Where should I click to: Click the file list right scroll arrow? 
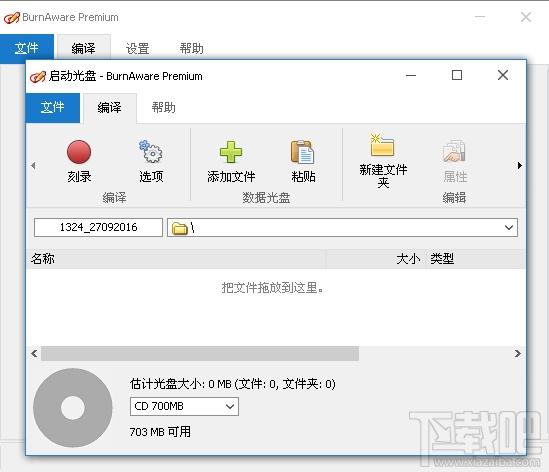(518, 354)
